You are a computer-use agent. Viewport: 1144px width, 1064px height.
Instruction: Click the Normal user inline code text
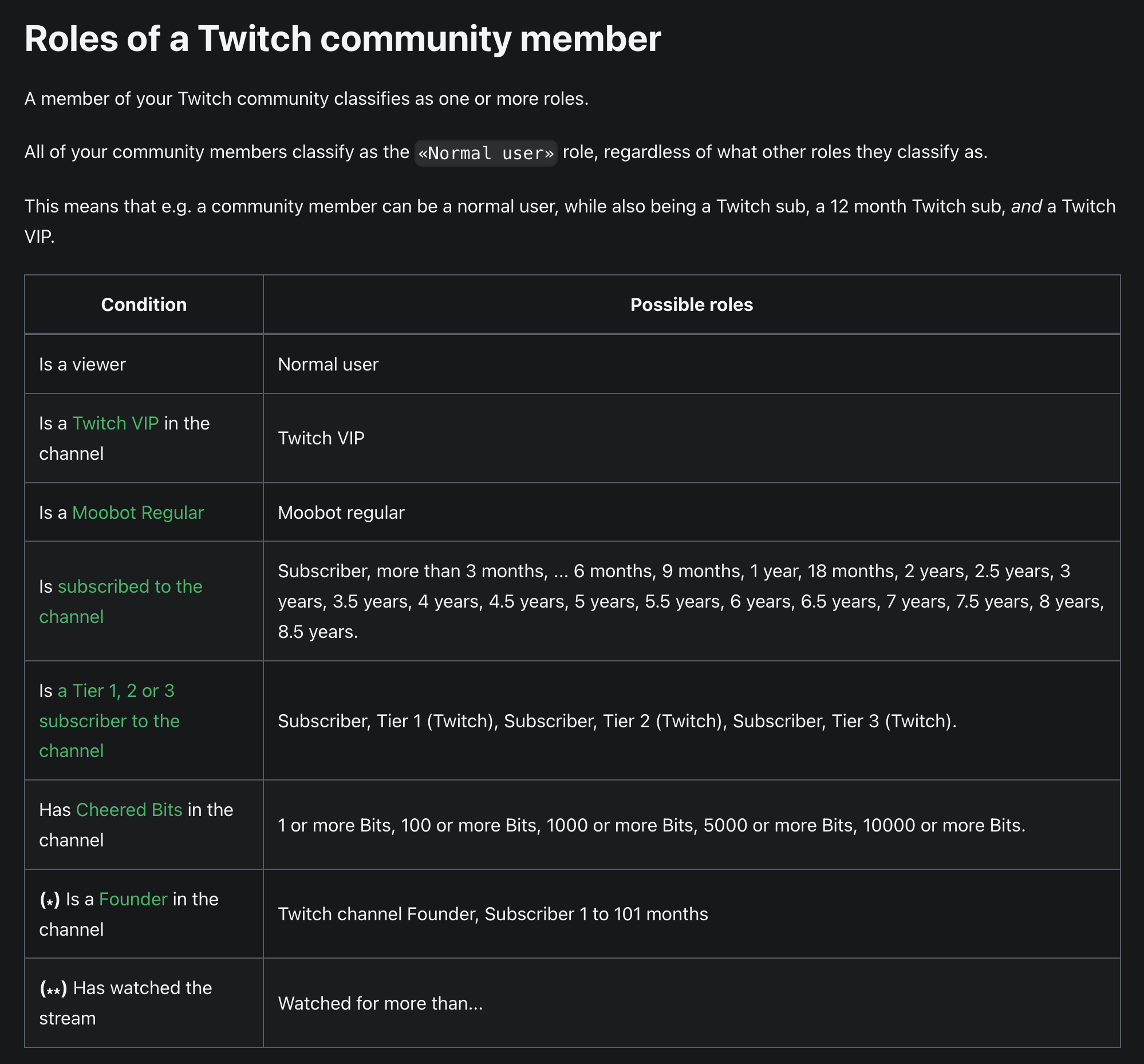click(x=485, y=153)
